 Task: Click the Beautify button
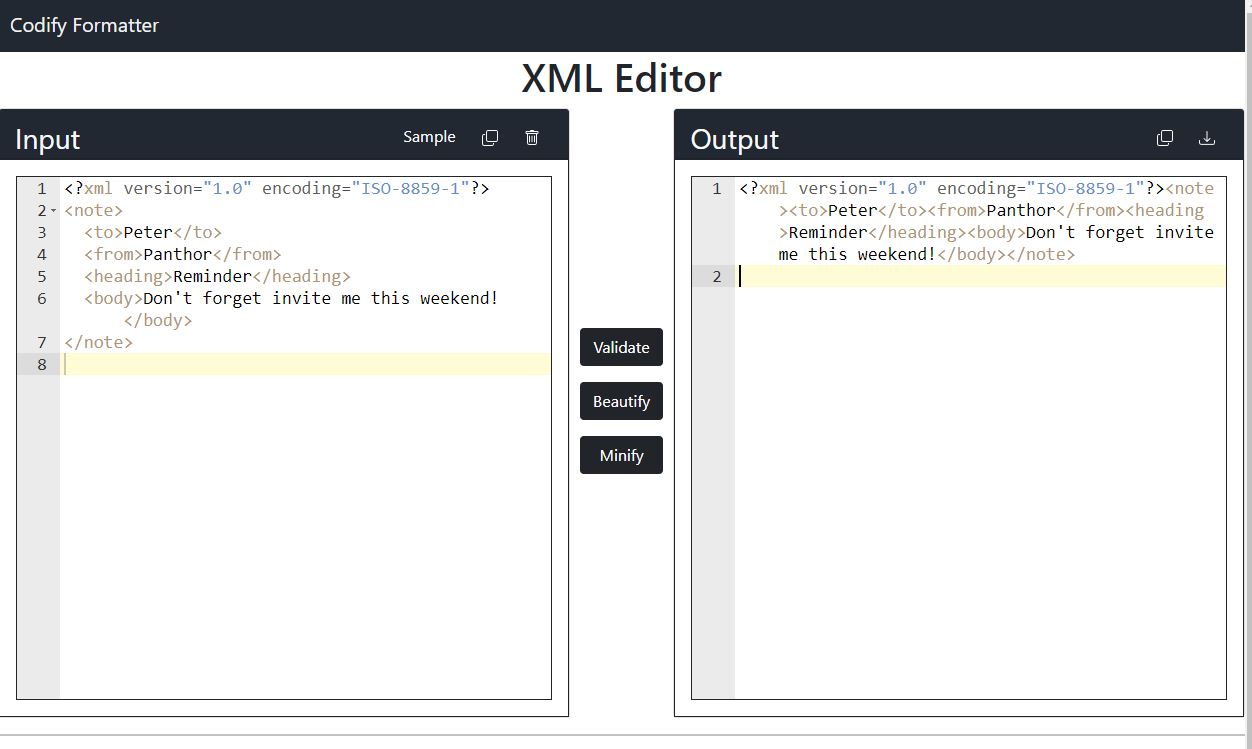point(621,401)
